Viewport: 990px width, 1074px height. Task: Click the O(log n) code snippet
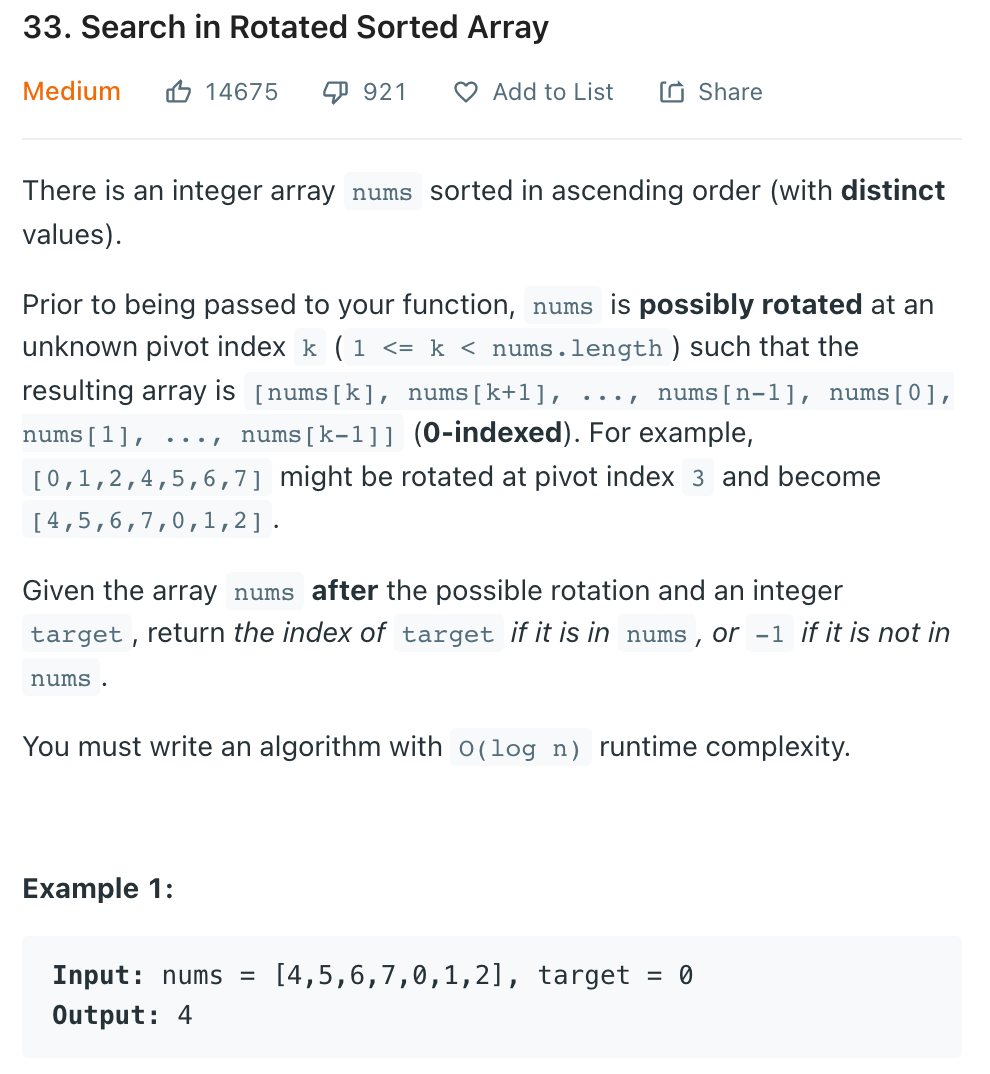pos(520,747)
